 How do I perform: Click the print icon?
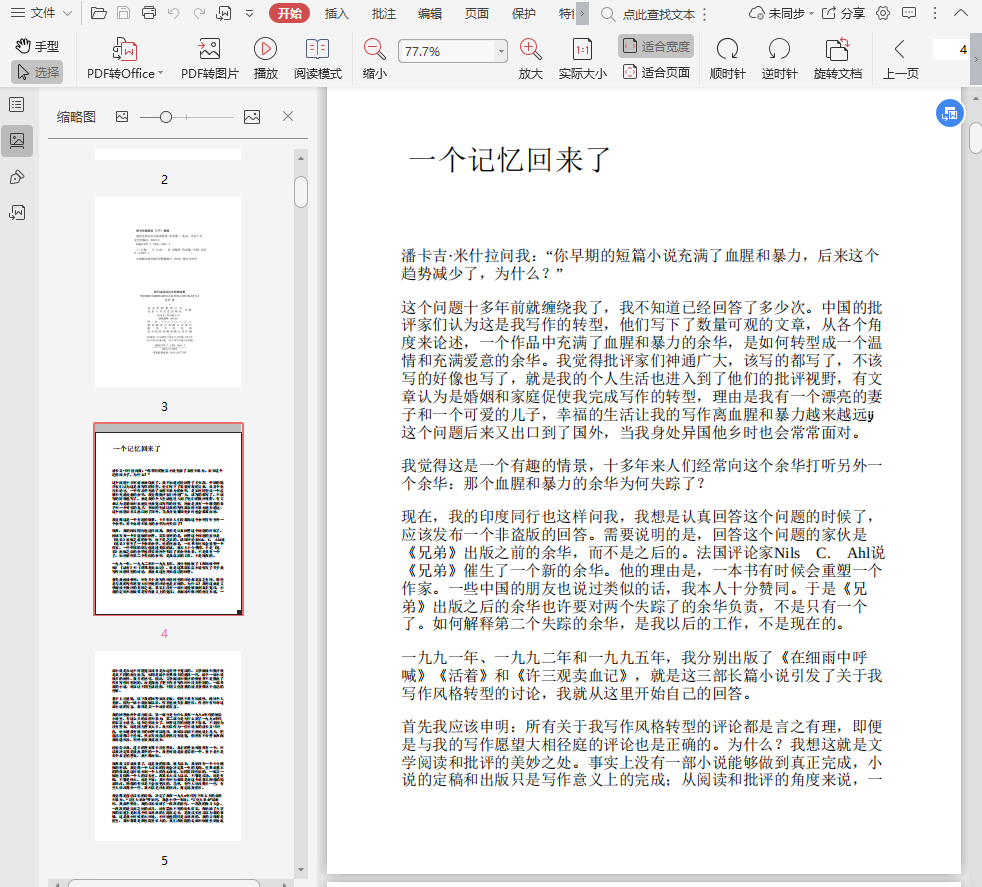148,13
